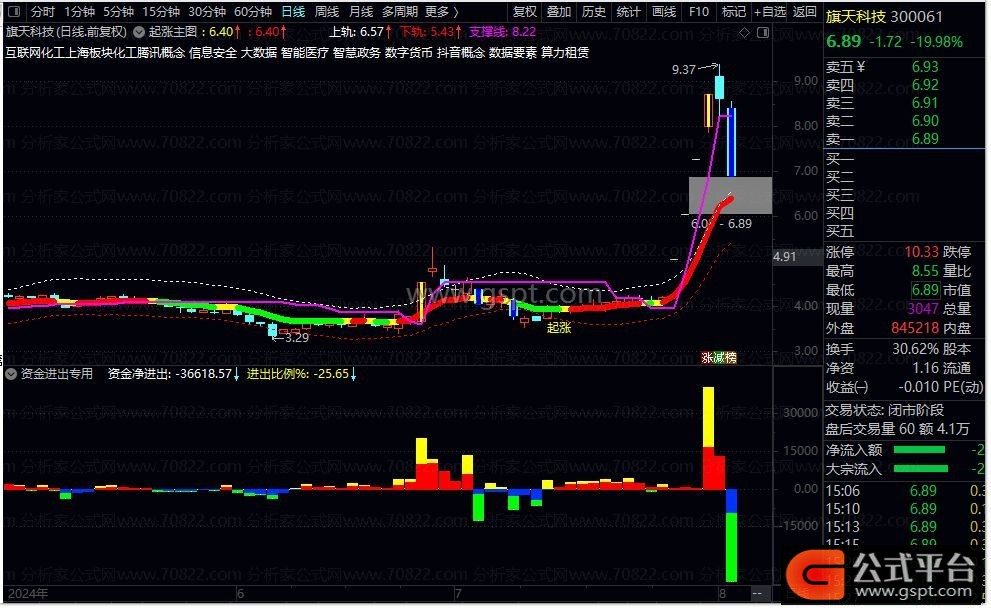Click the 卖五 price 6.93 row
Screen dimensions: 991x608
click(903, 66)
